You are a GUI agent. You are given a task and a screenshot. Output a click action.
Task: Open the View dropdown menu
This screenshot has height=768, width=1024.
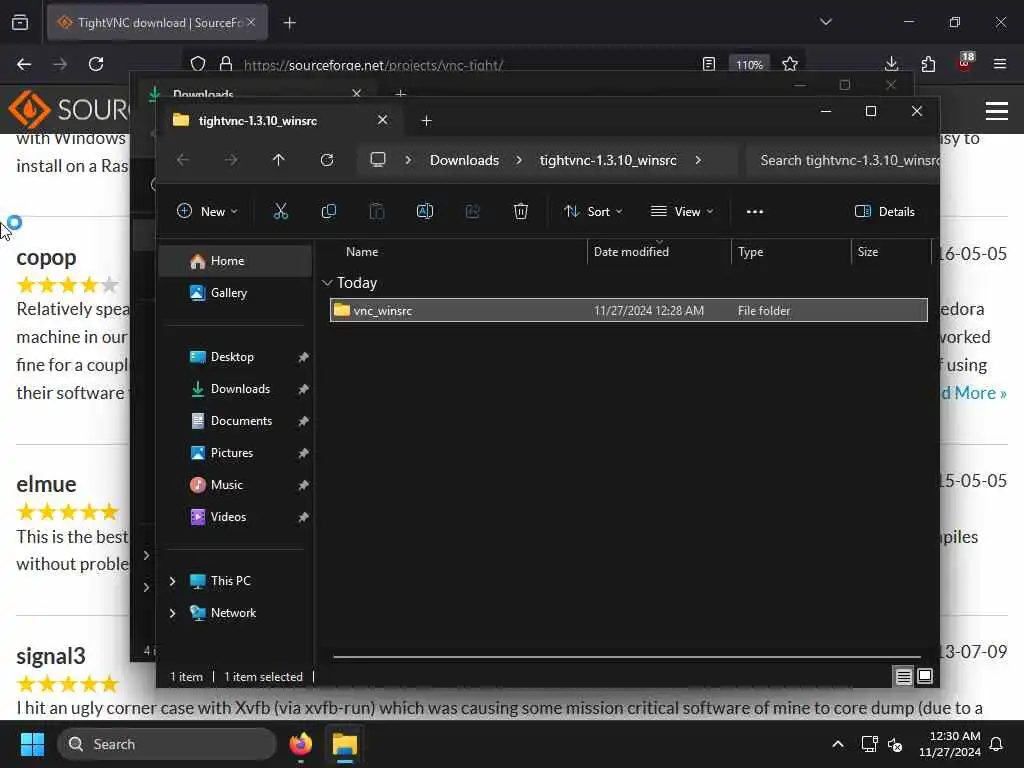(x=682, y=212)
